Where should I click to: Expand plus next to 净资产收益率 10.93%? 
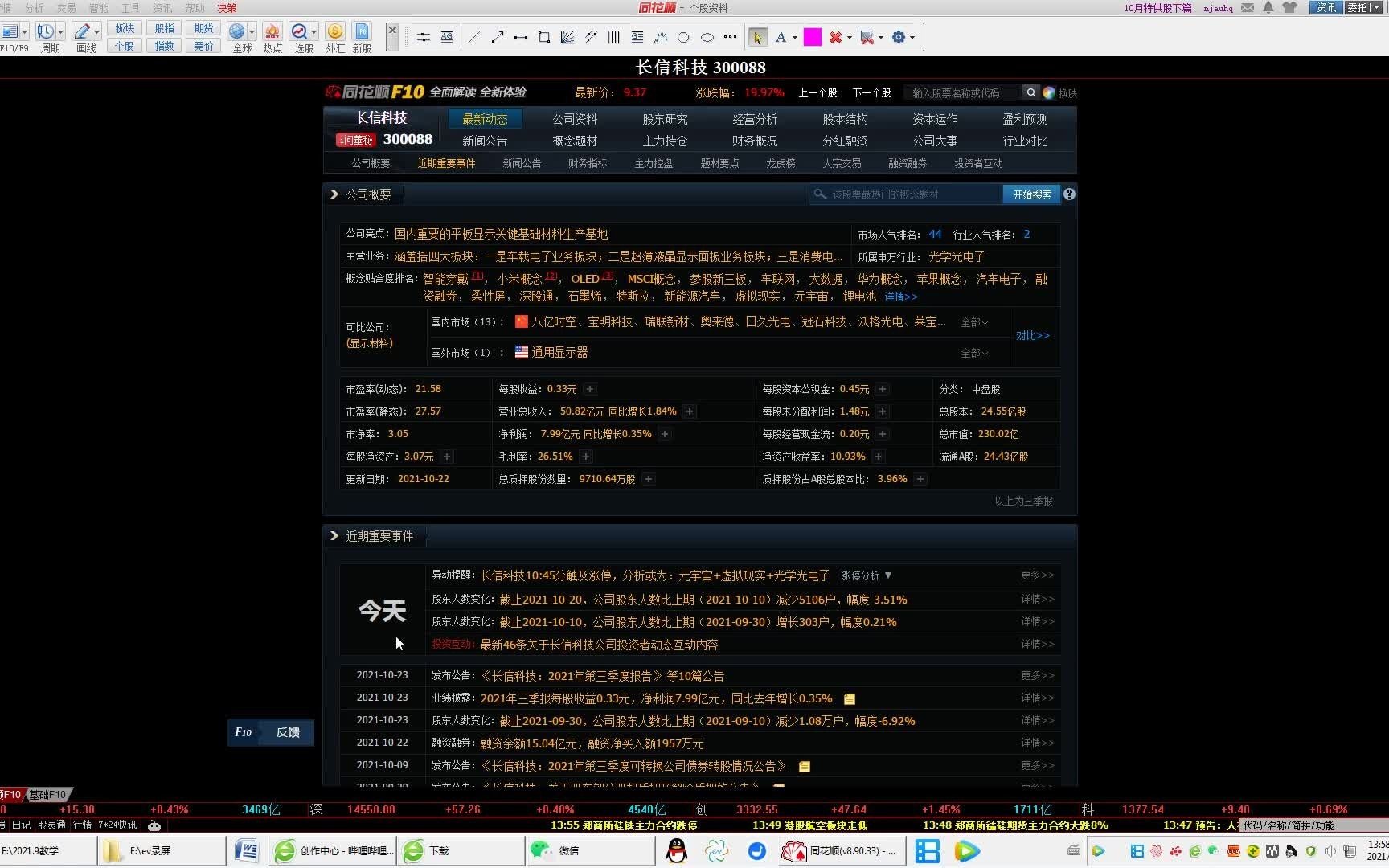(878, 457)
